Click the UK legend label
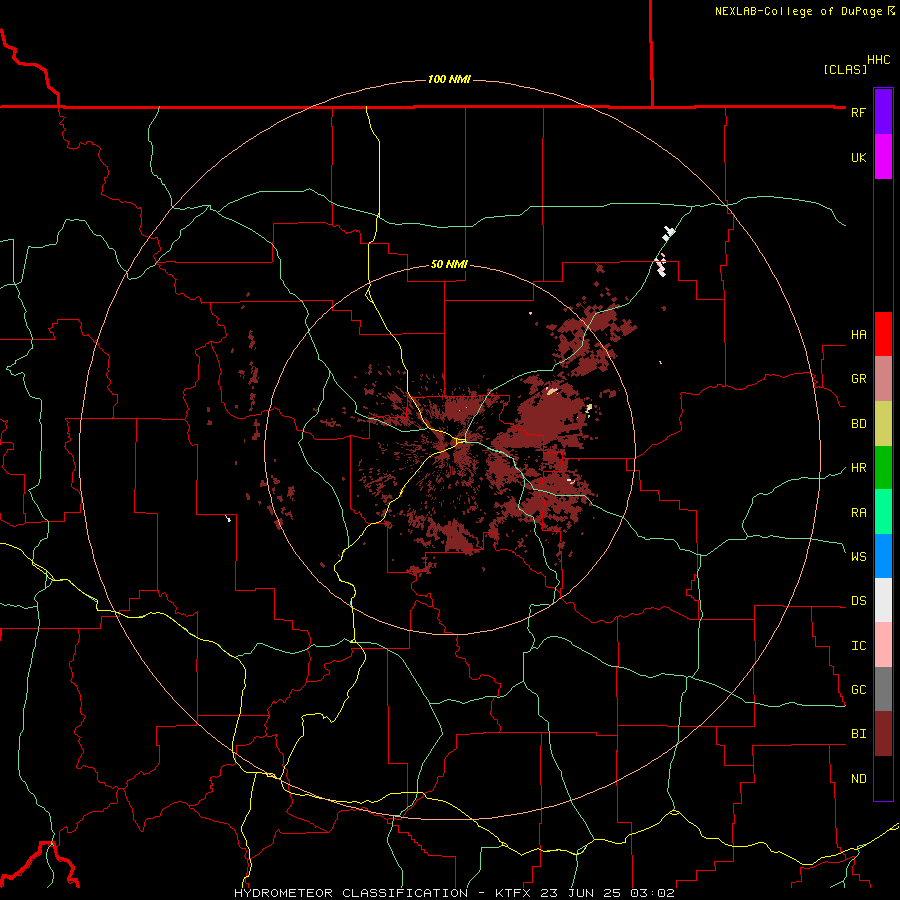The width and height of the screenshot is (900, 900). 858,157
